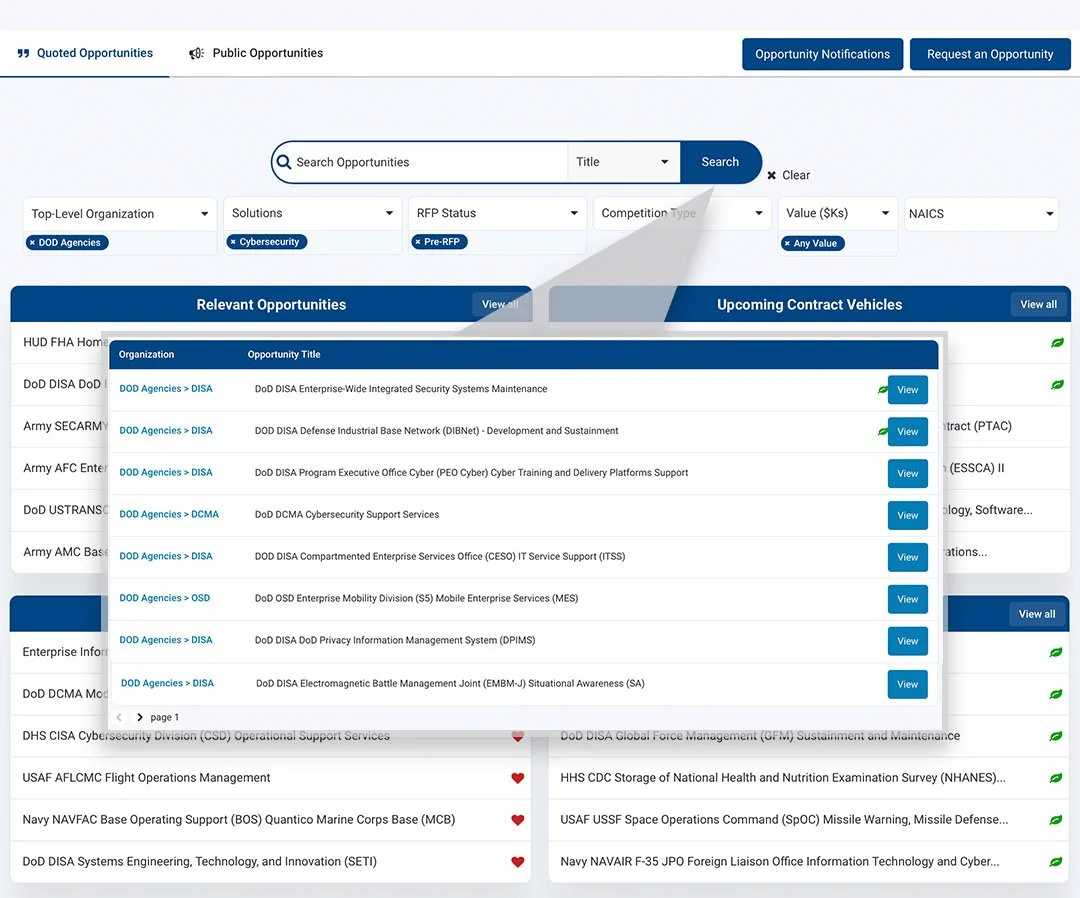The height and width of the screenshot is (898, 1080).
Task: Click leaf icon on second Upcoming Contract Vehicles row
Action: (x=1057, y=384)
